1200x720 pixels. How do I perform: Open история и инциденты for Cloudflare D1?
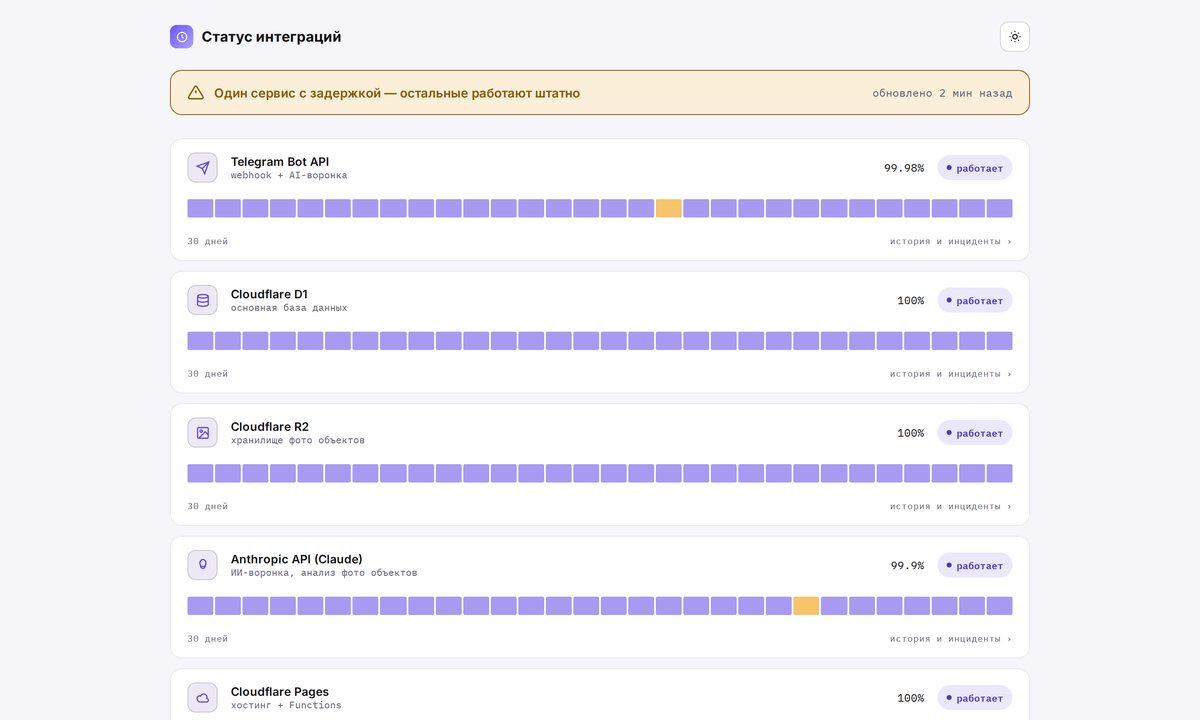951,374
